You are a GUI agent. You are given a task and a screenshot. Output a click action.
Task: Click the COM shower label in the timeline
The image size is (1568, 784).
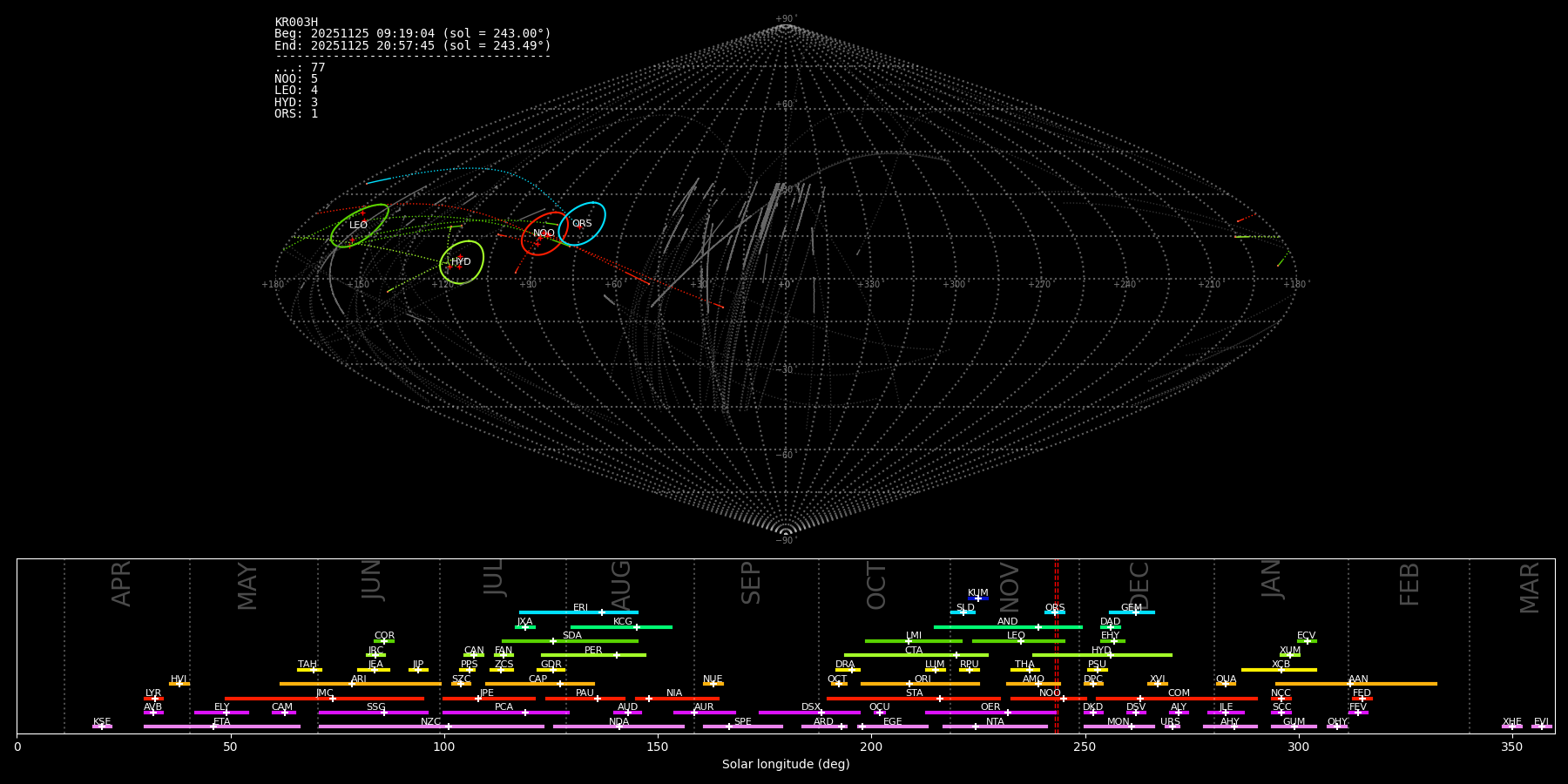click(x=1179, y=693)
